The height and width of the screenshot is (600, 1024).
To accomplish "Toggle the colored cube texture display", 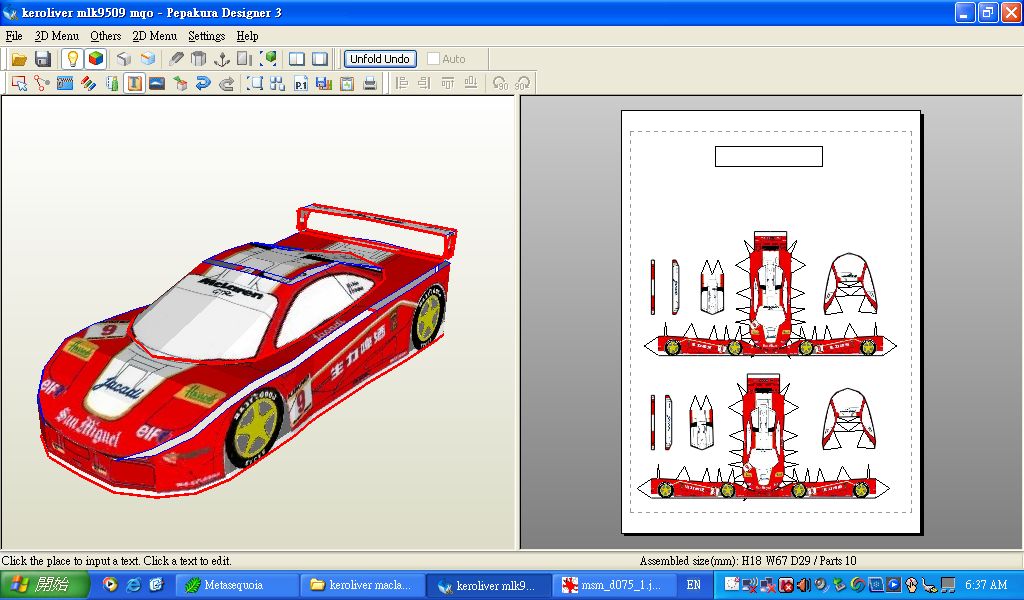I will pyautogui.click(x=96, y=59).
